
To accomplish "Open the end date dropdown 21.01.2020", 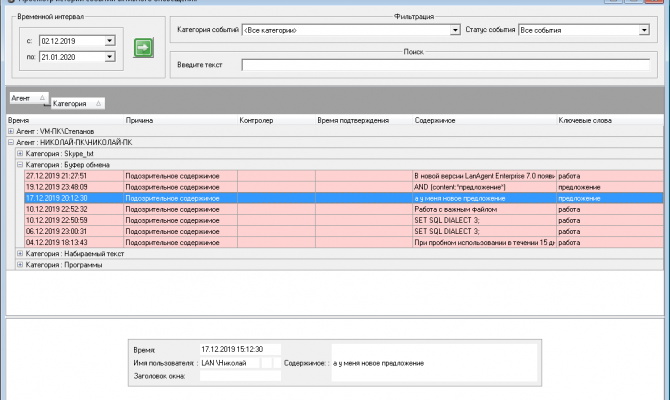I will [109, 58].
